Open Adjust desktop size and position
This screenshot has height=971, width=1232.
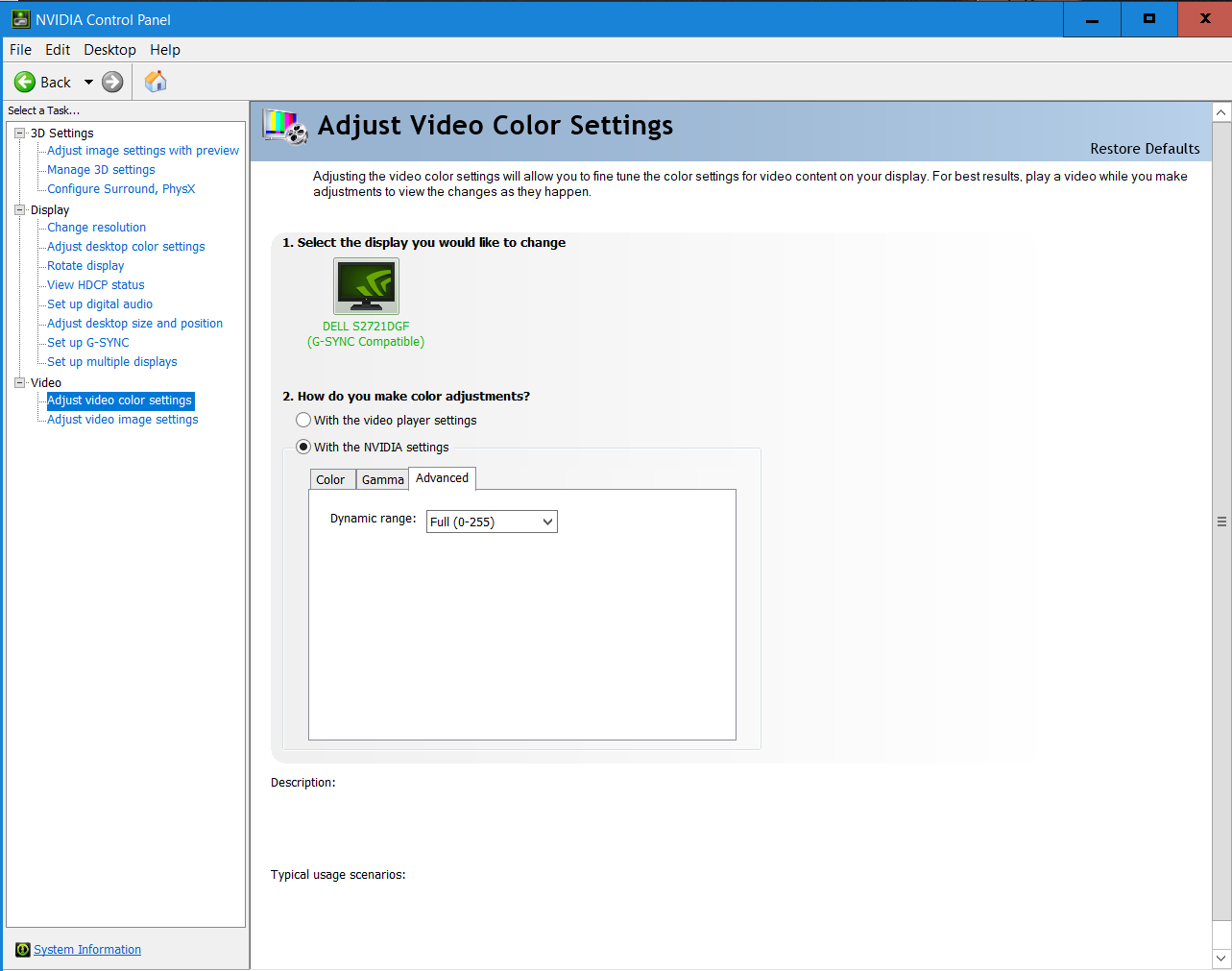click(x=134, y=324)
